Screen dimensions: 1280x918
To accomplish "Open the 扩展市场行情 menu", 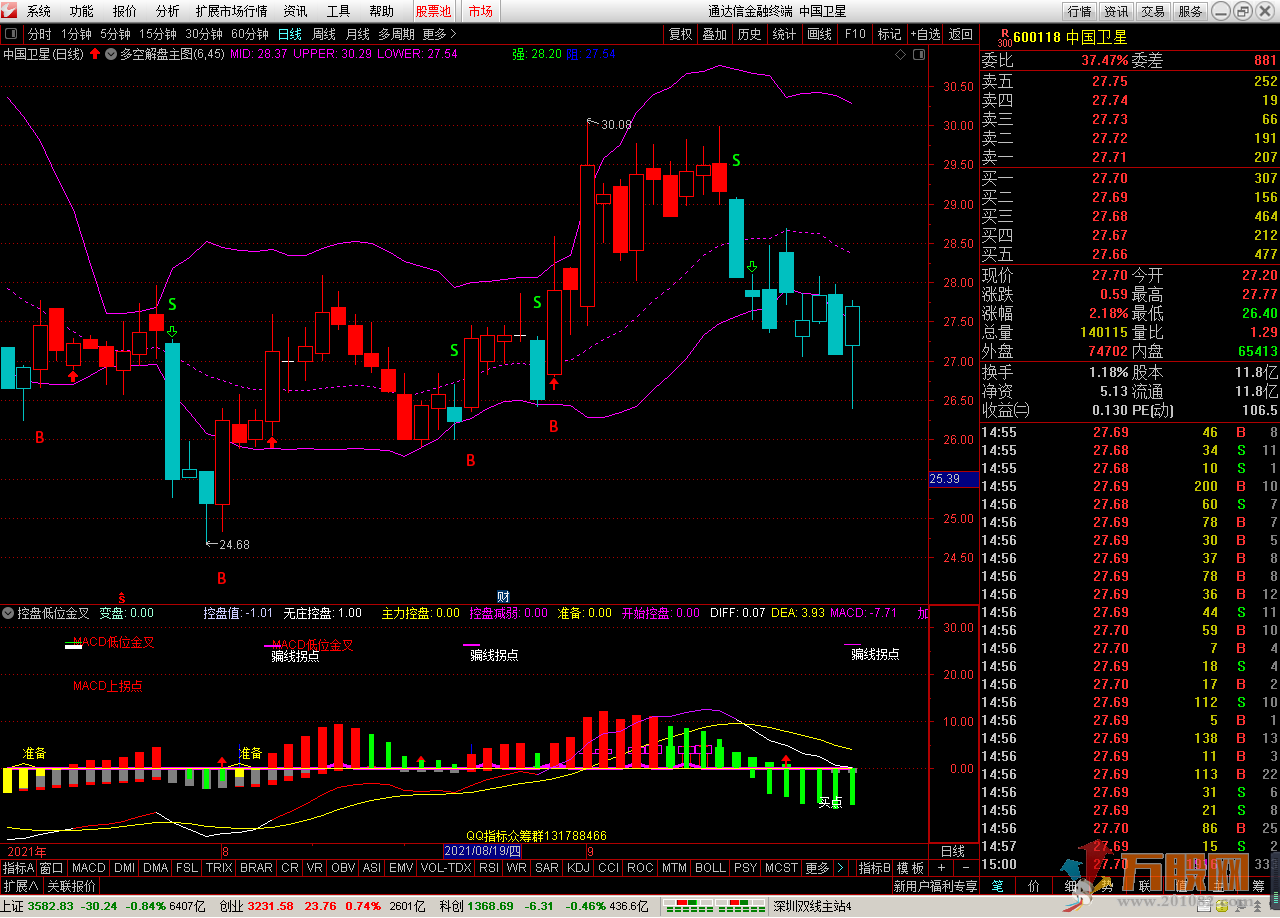I will [x=231, y=11].
